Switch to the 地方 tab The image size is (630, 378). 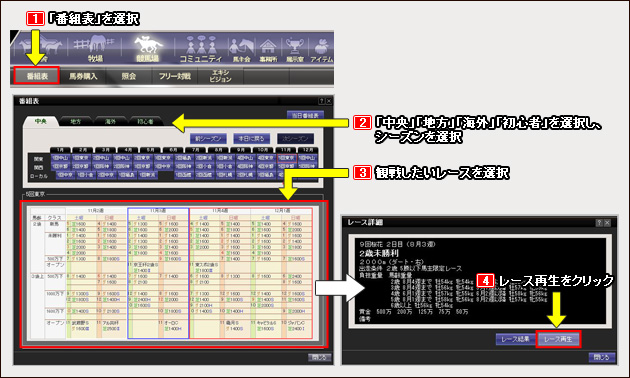76,121
